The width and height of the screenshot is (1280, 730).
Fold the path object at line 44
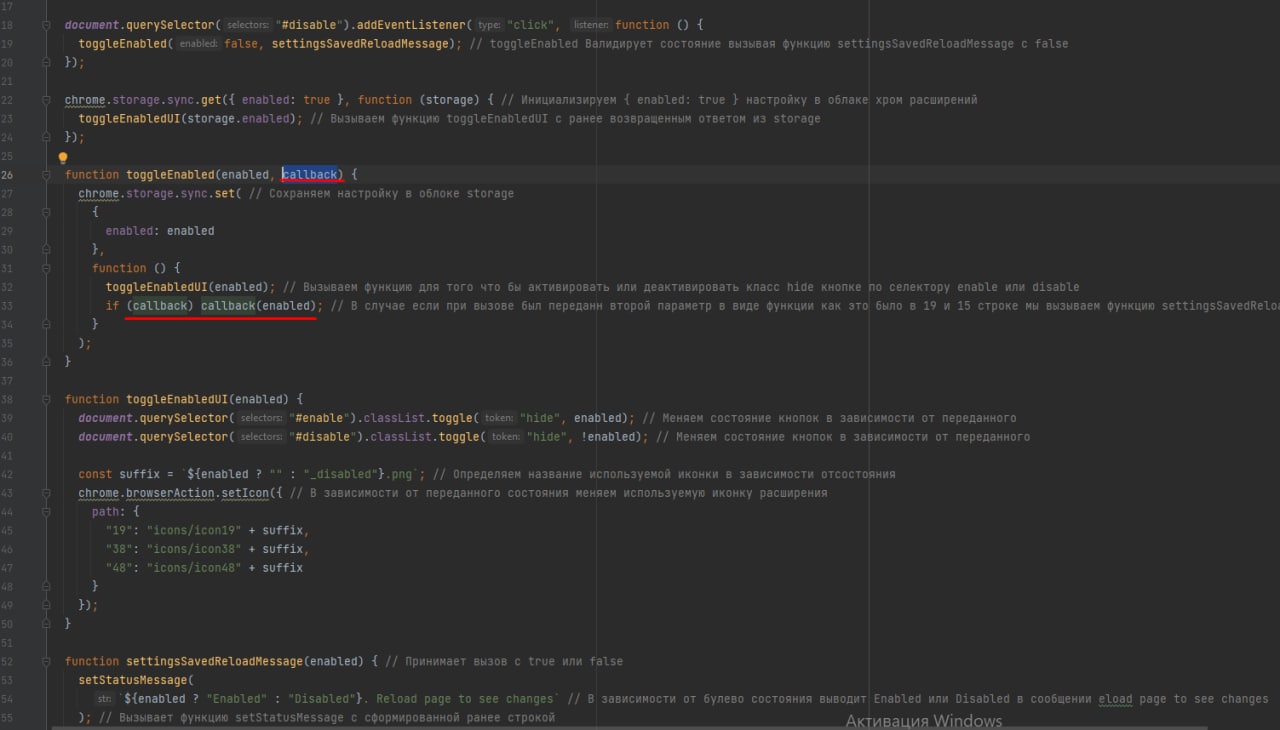(x=47, y=512)
